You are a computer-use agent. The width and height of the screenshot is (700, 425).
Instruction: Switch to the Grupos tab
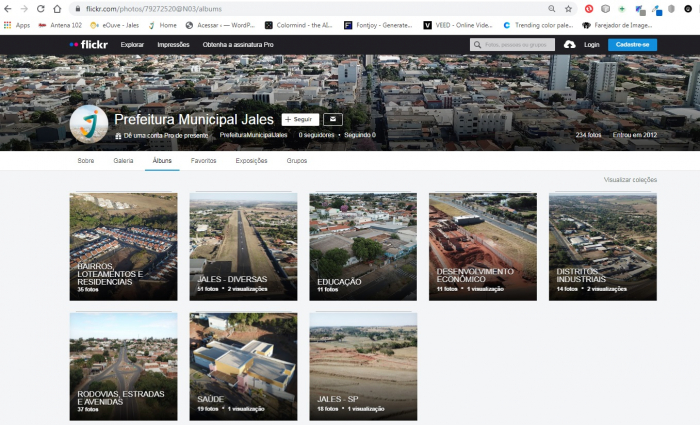coord(297,161)
